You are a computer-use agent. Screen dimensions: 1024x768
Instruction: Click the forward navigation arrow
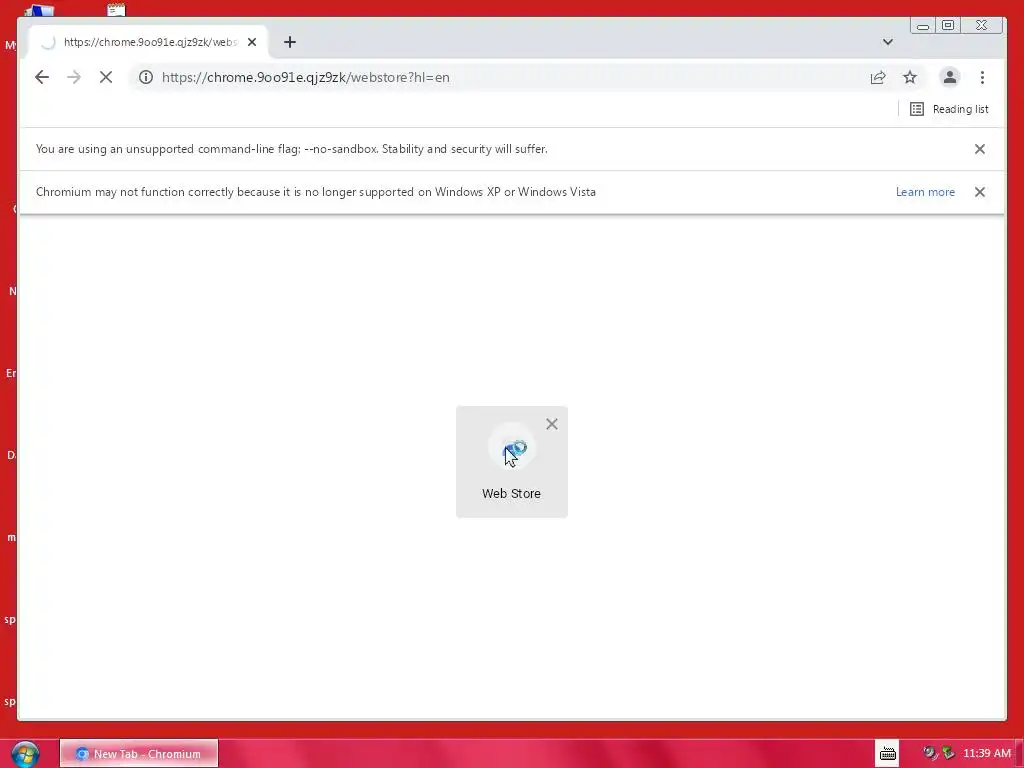74,77
